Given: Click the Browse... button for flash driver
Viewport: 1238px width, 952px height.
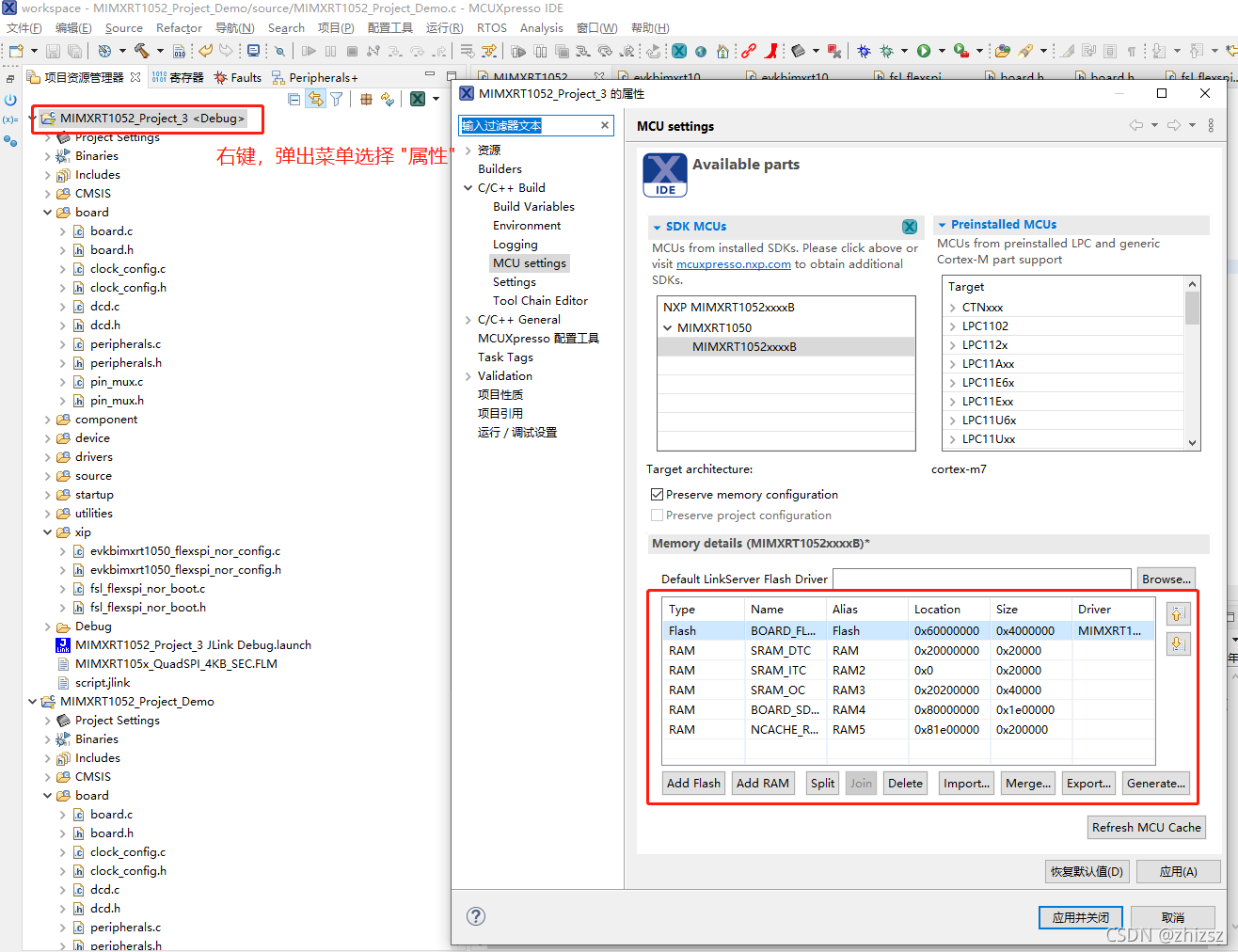Looking at the screenshot, I should 1167,579.
